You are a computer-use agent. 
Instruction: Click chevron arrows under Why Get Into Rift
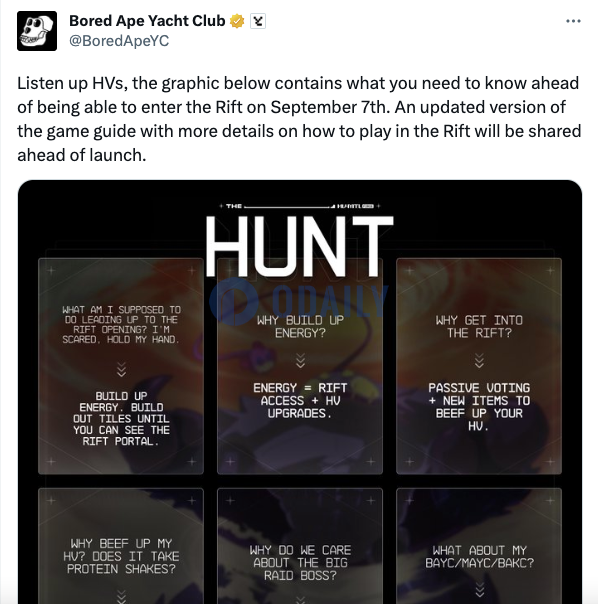pyautogui.click(x=479, y=361)
